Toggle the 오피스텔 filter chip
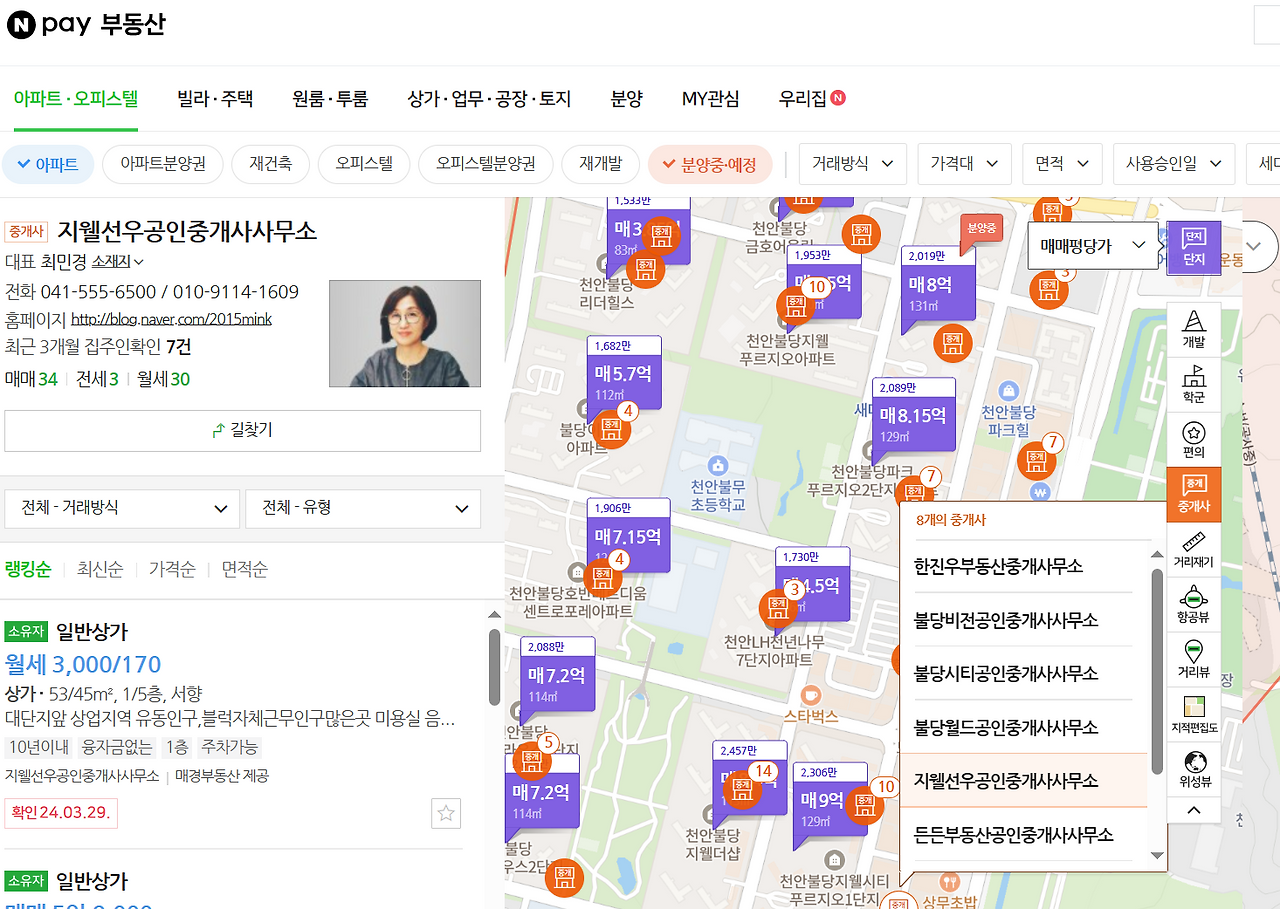 tap(364, 164)
